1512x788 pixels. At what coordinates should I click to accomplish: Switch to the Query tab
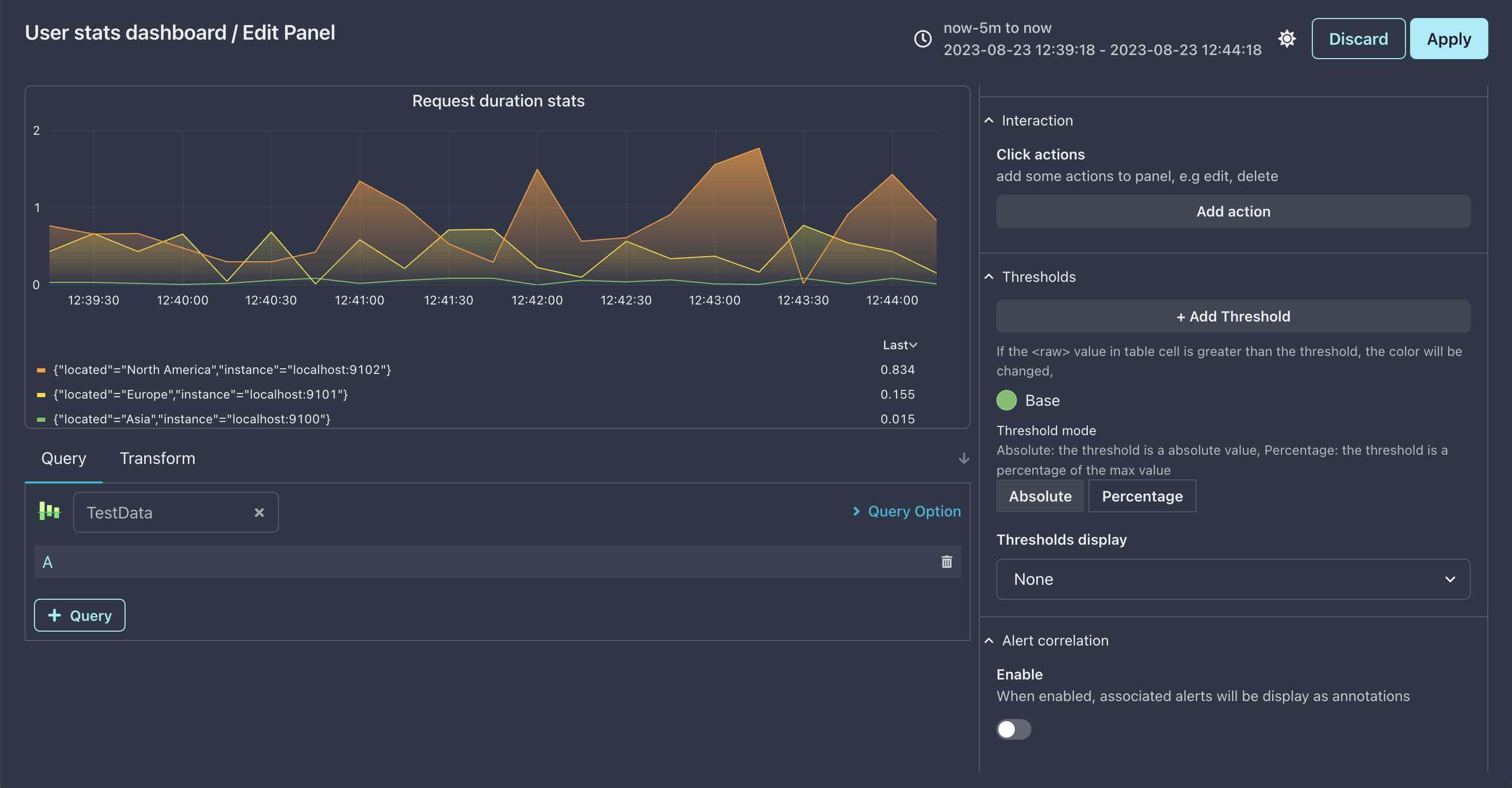point(63,458)
